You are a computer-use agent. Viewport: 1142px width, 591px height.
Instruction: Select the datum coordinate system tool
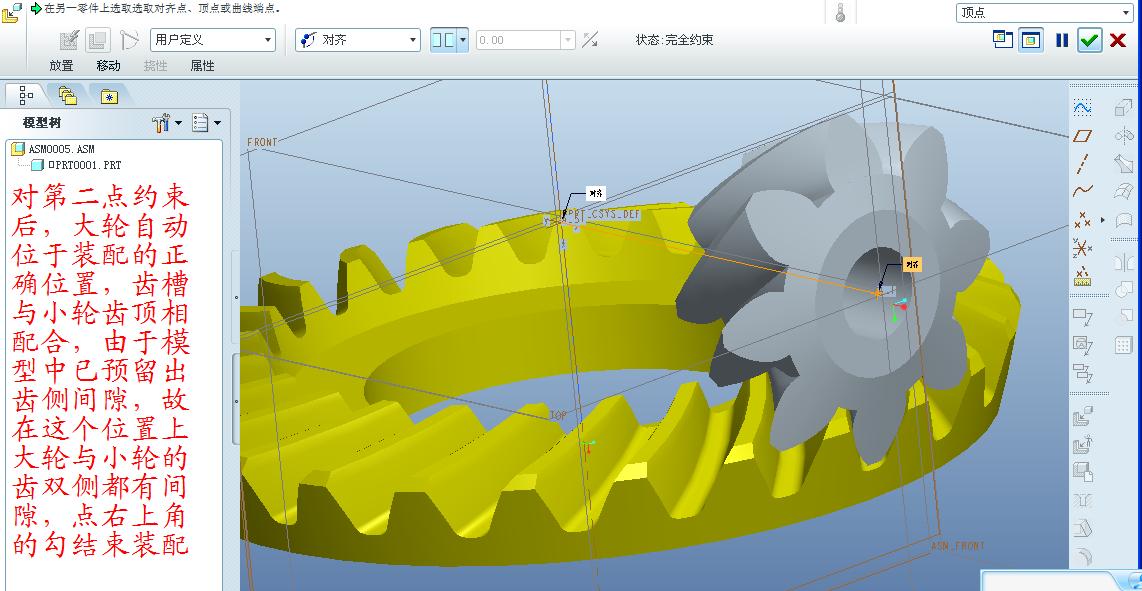pos(1082,248)
